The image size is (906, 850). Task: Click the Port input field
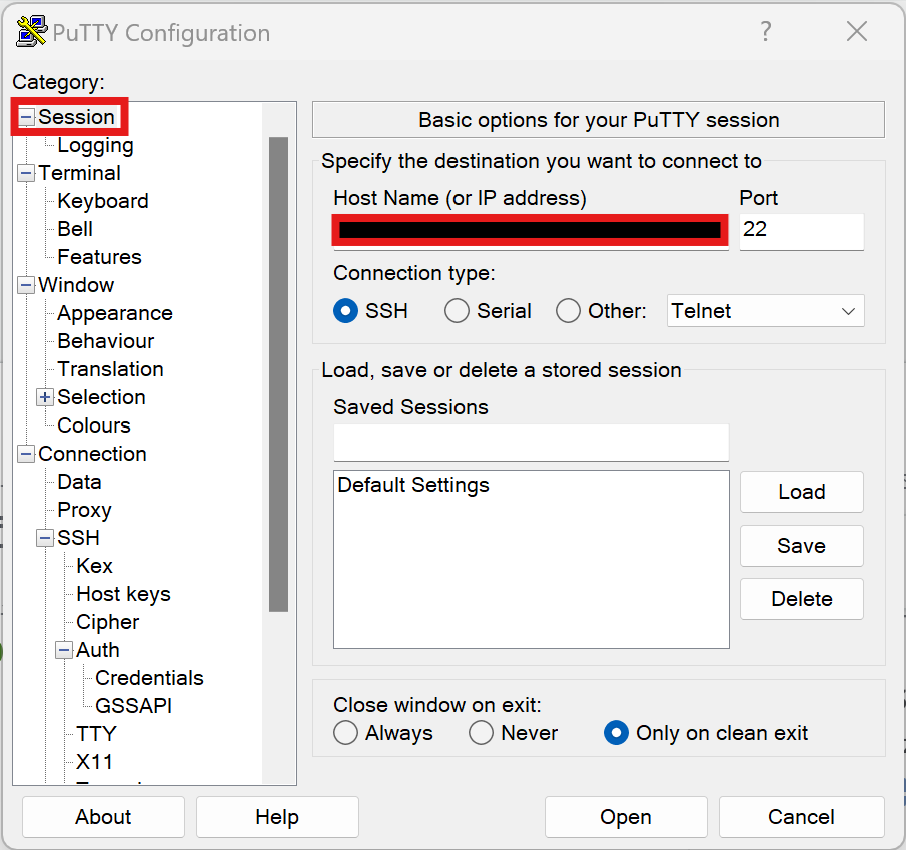(802, 231)
